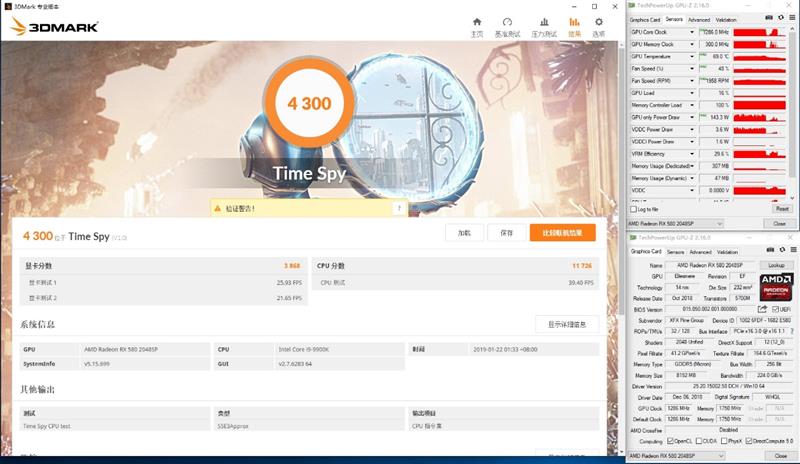
Task: Switch to Sensors tab in lower GPU-Z window
Action: pyautogui.click(x=676, y=252)
